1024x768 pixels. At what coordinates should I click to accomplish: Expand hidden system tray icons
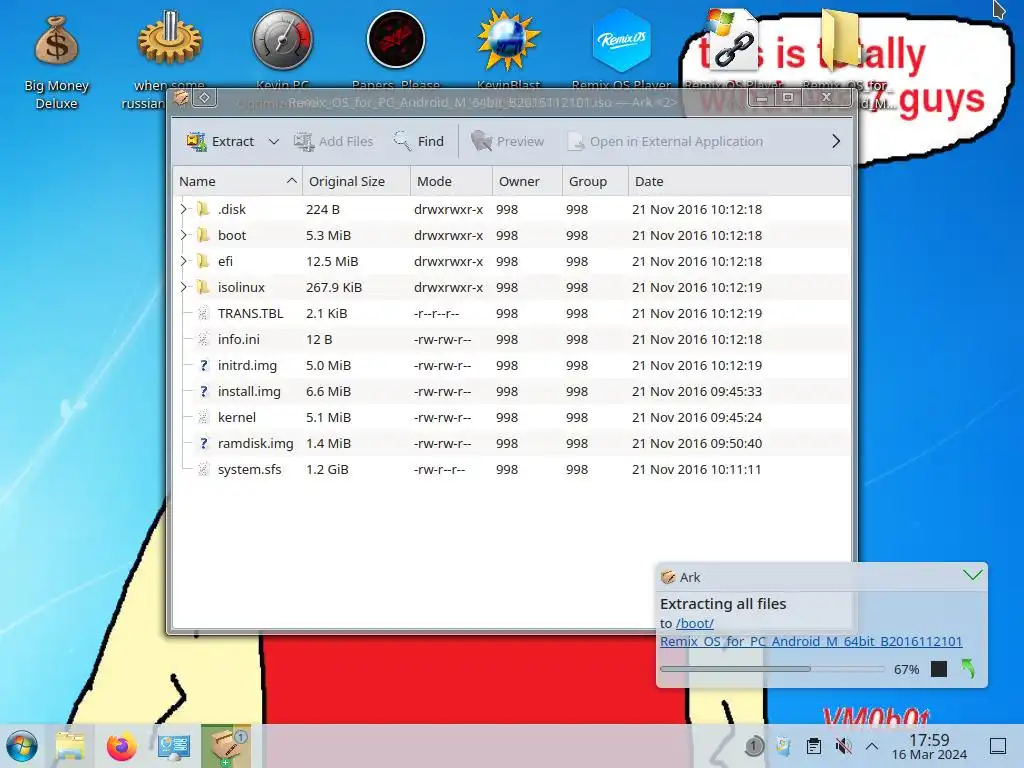pos(872,746)
